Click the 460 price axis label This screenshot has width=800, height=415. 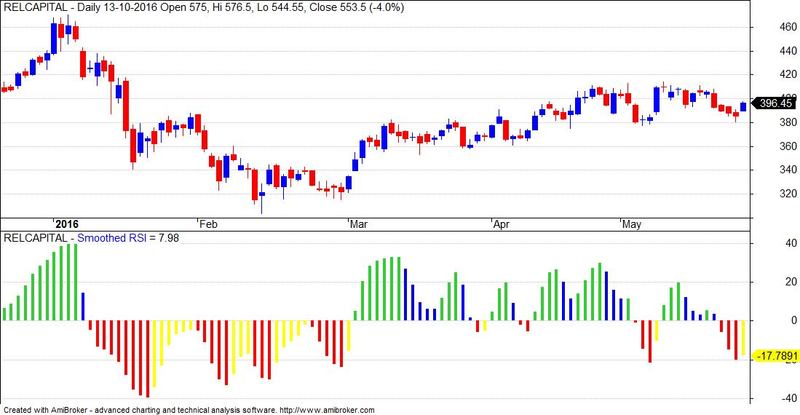click(x=786, y=27)
